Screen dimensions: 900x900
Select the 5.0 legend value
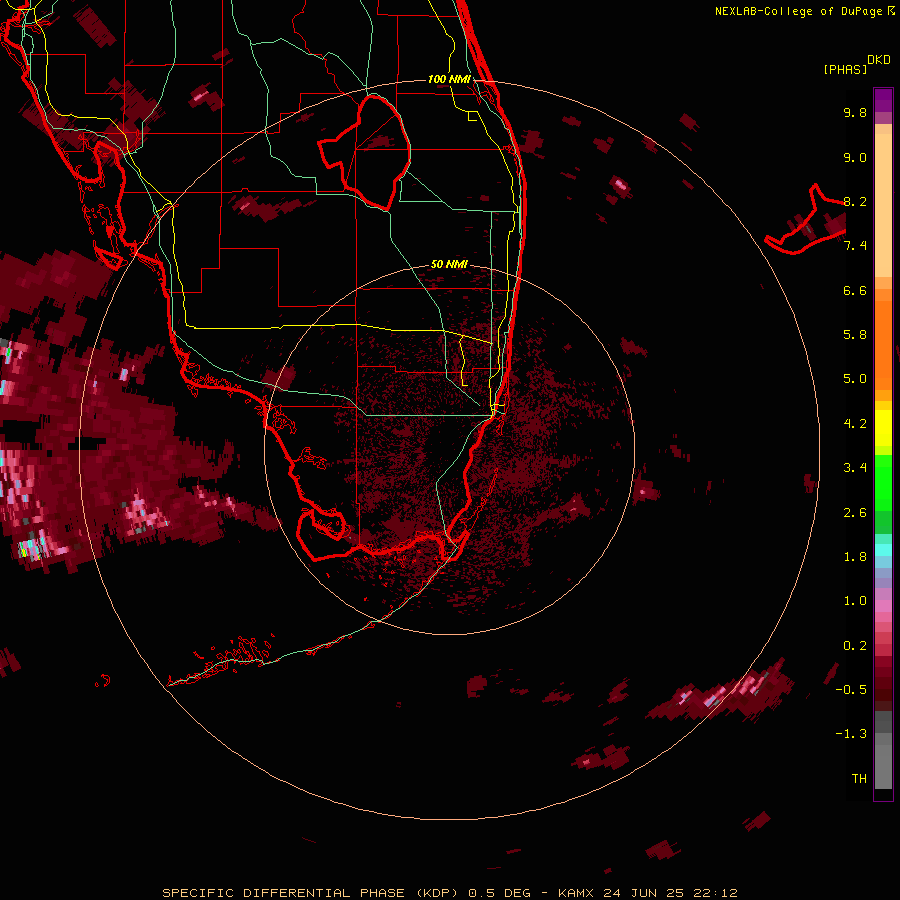855,379
